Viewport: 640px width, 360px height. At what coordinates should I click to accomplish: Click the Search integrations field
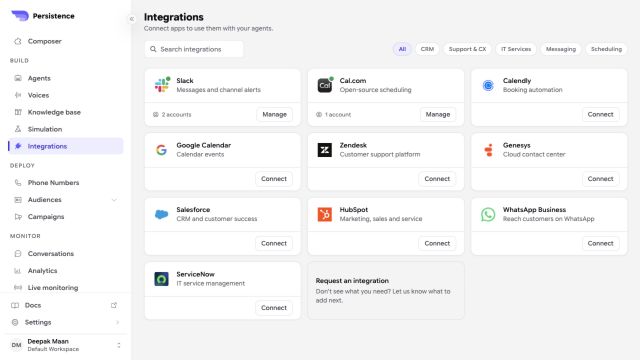194,49
